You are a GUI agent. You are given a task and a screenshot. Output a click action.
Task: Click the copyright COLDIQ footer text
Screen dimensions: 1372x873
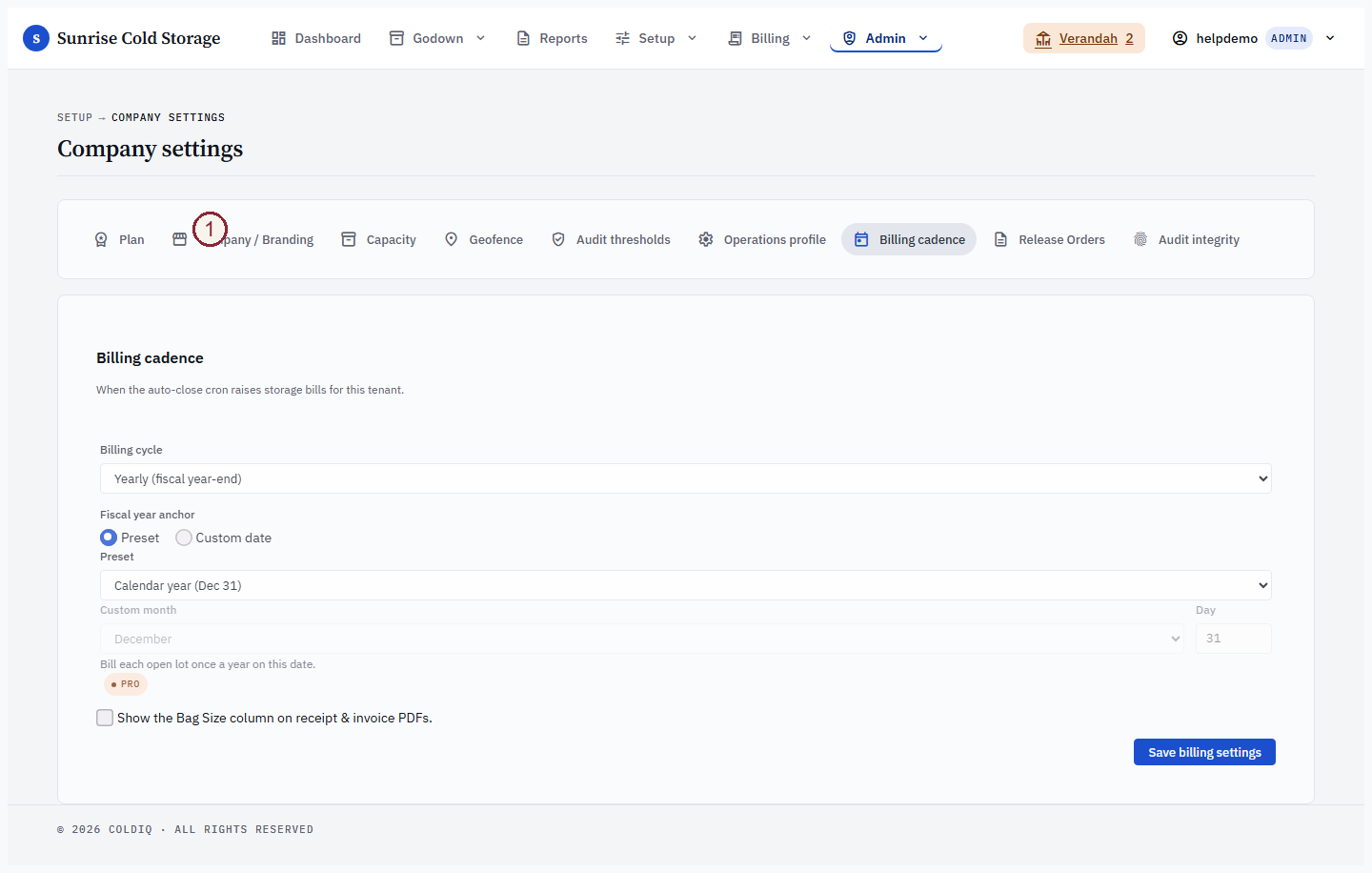point(185,829)
